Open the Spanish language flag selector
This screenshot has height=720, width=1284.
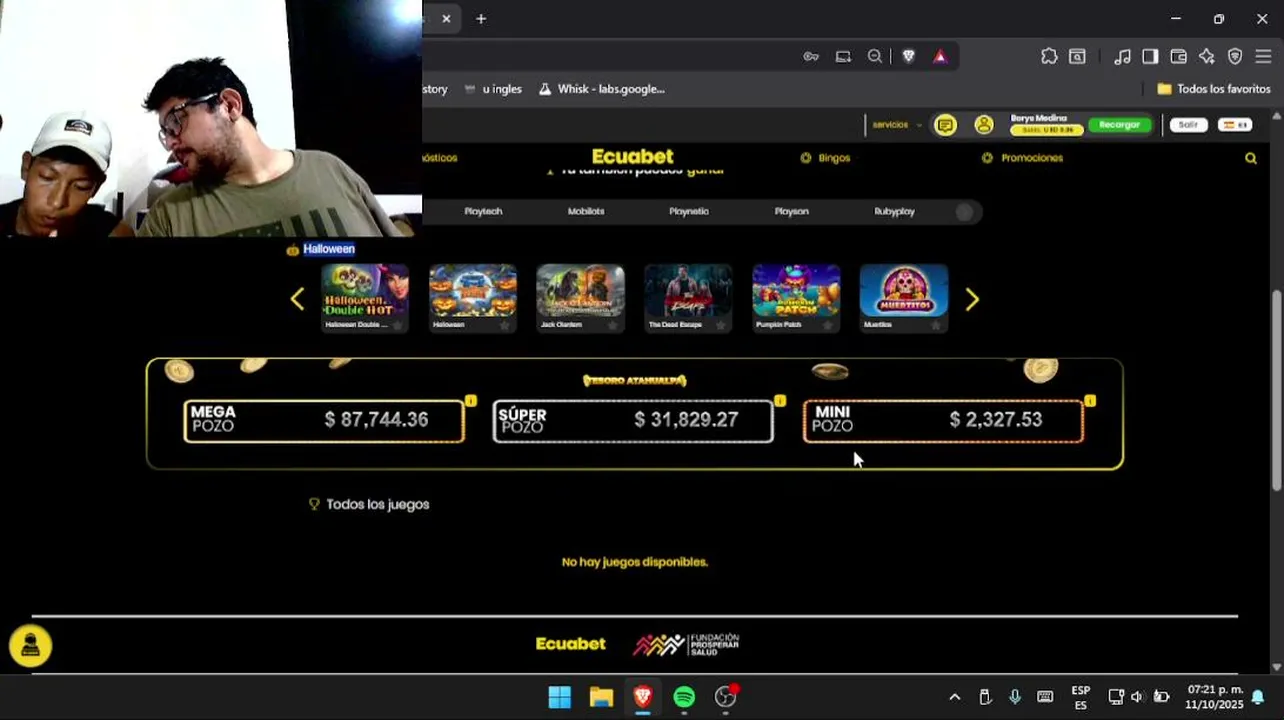[1237, 125]
